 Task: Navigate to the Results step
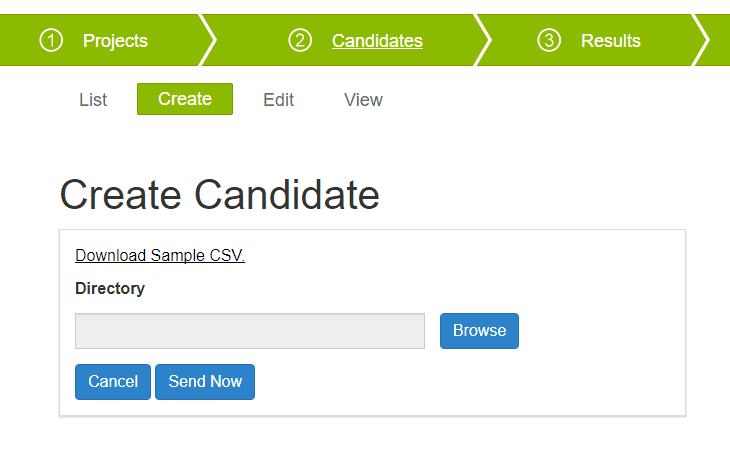point(610,41)
